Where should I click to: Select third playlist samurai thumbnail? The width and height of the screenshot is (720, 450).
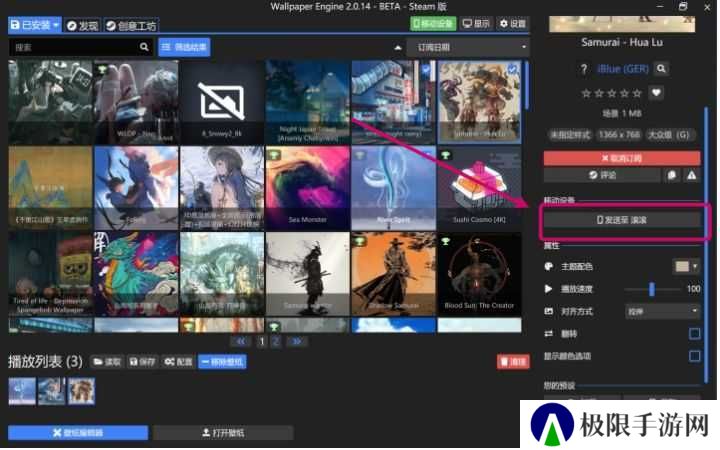point(81,391)
